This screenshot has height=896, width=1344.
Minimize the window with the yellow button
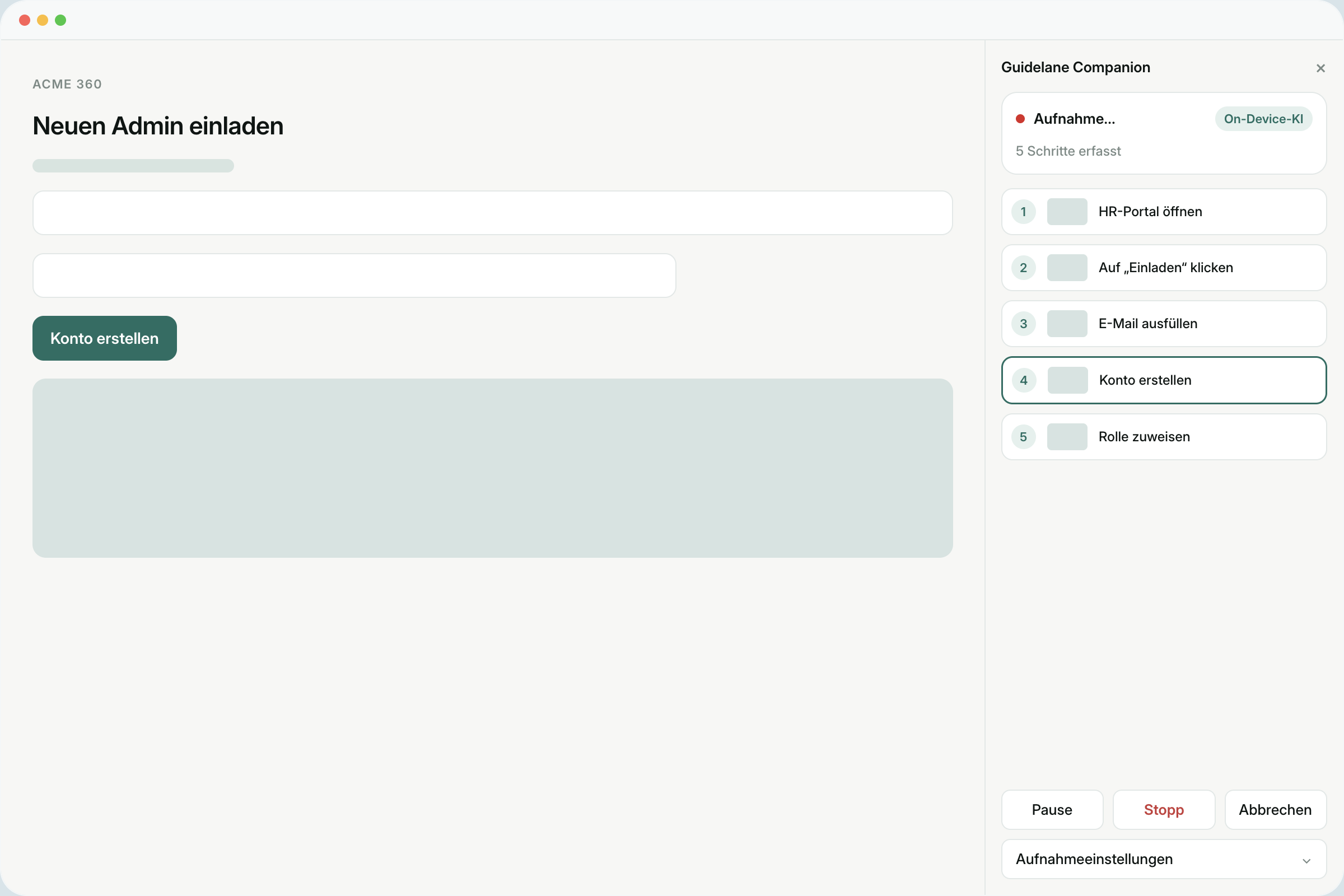(x=43, y=20)
